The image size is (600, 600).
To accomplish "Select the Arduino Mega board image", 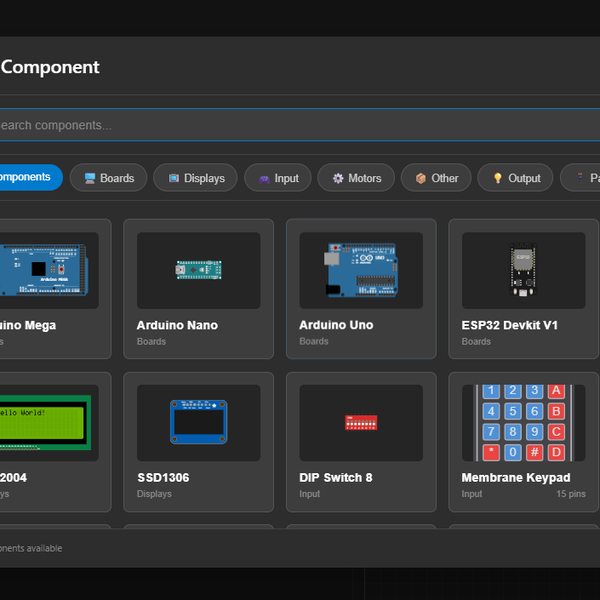I will 43,270.
